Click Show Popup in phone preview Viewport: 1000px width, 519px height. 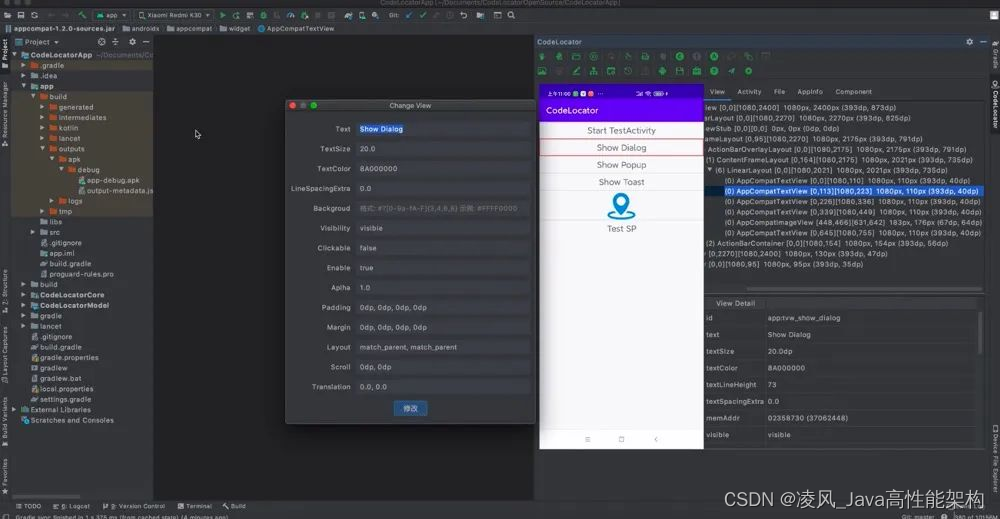coord(621,164)
